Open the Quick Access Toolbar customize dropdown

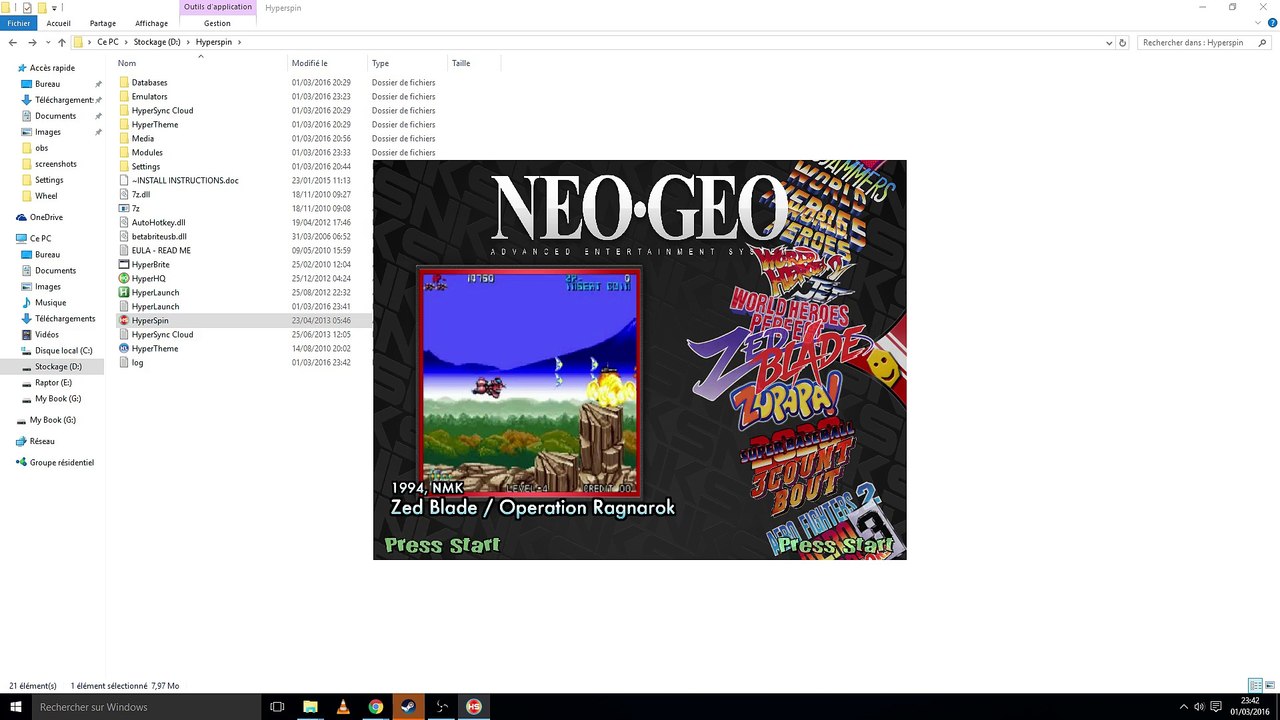54,8
